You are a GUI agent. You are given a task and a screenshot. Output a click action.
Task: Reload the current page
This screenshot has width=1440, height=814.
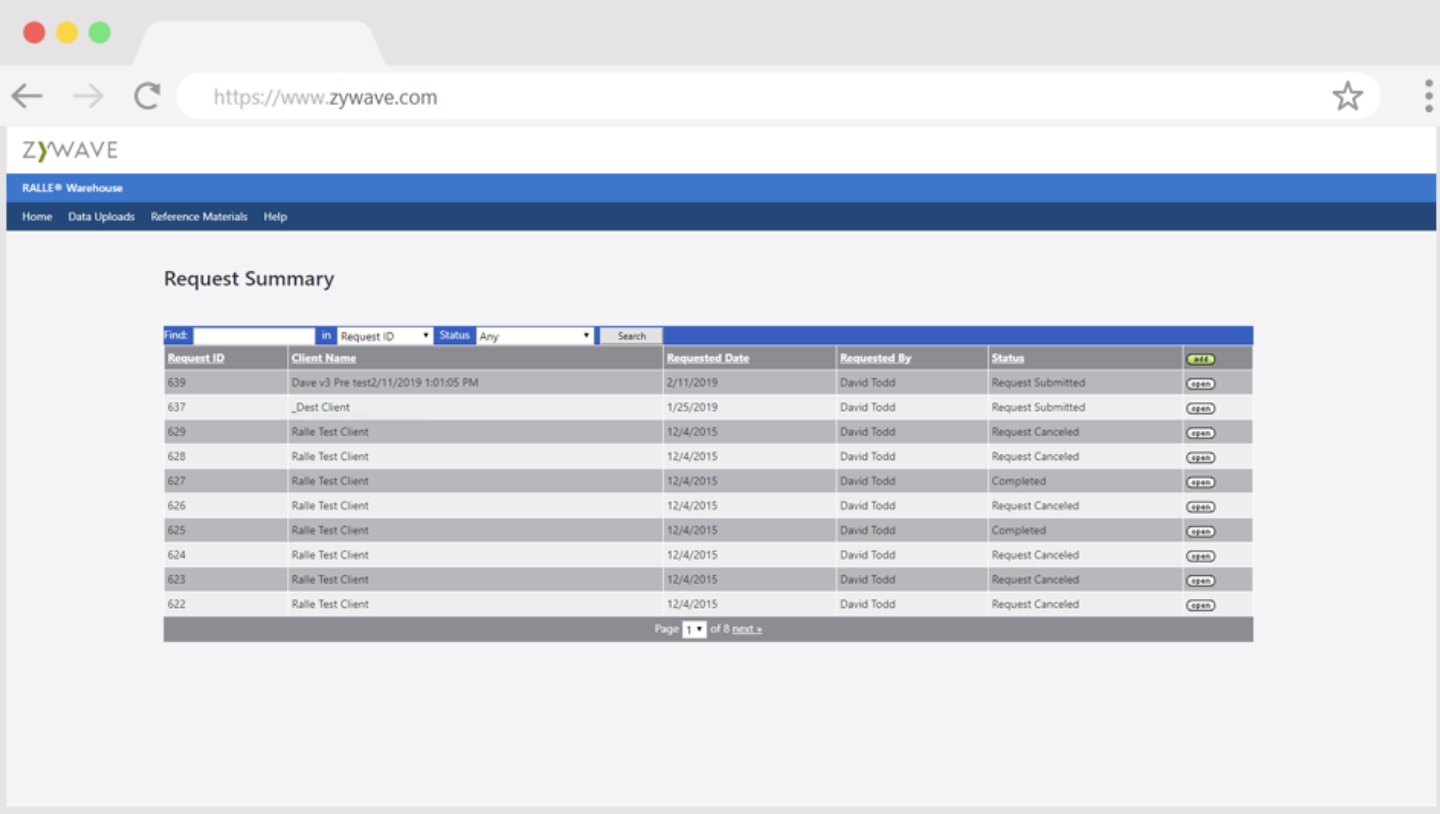pos(146,96)
